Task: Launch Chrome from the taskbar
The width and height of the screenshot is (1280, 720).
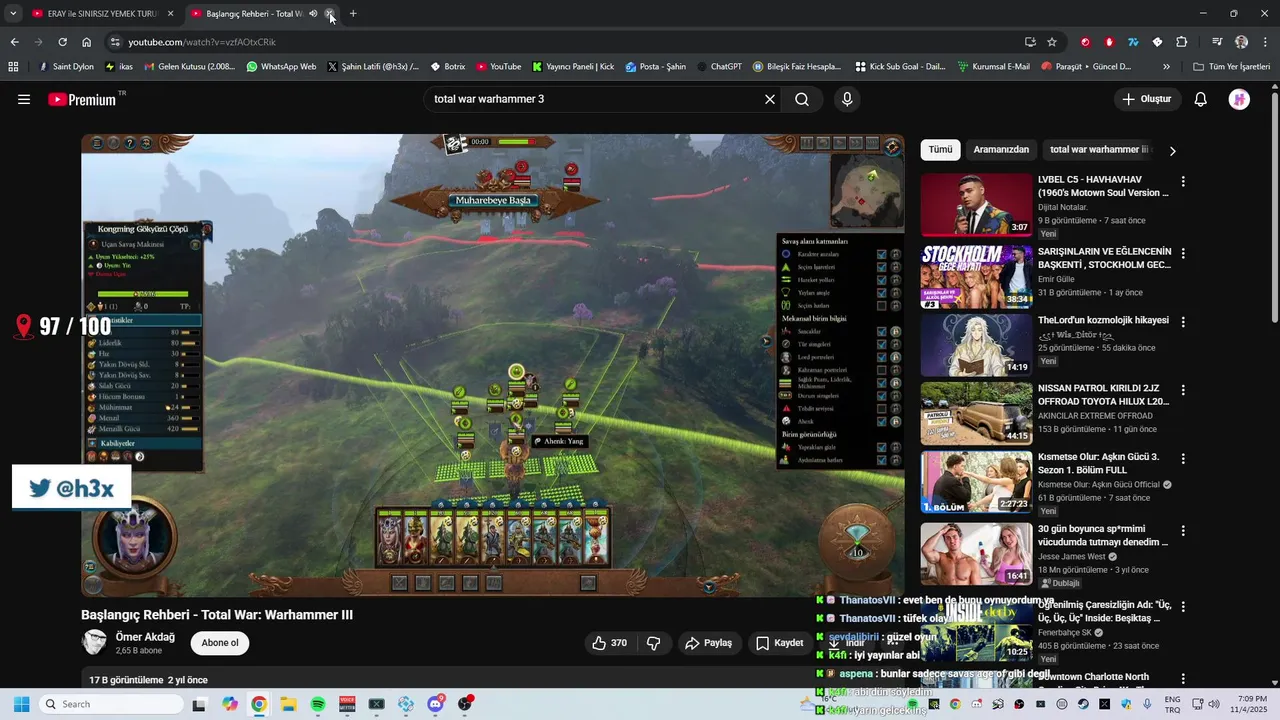Action: coord(259,704)
